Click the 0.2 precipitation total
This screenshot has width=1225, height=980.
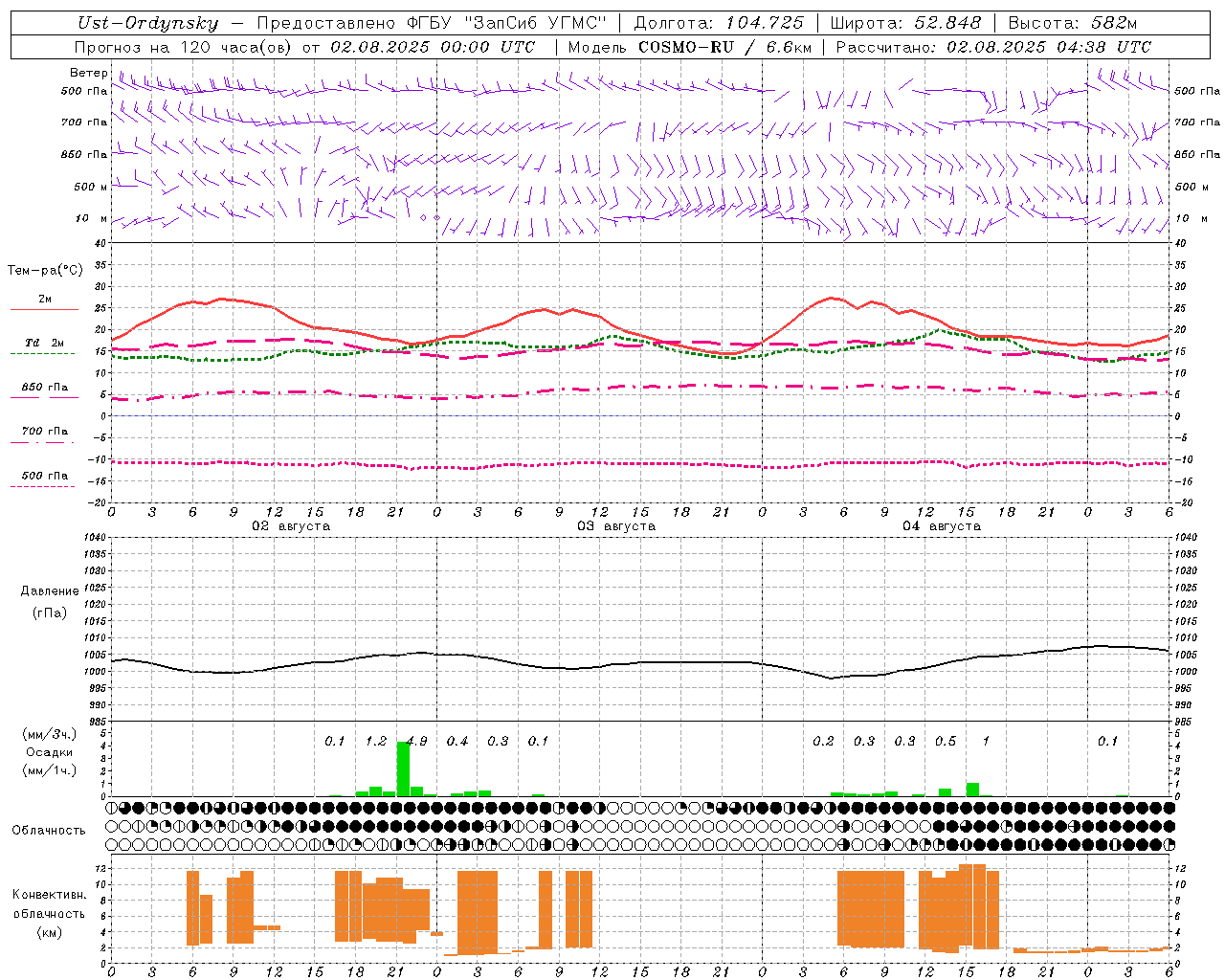tap(823, 742)
